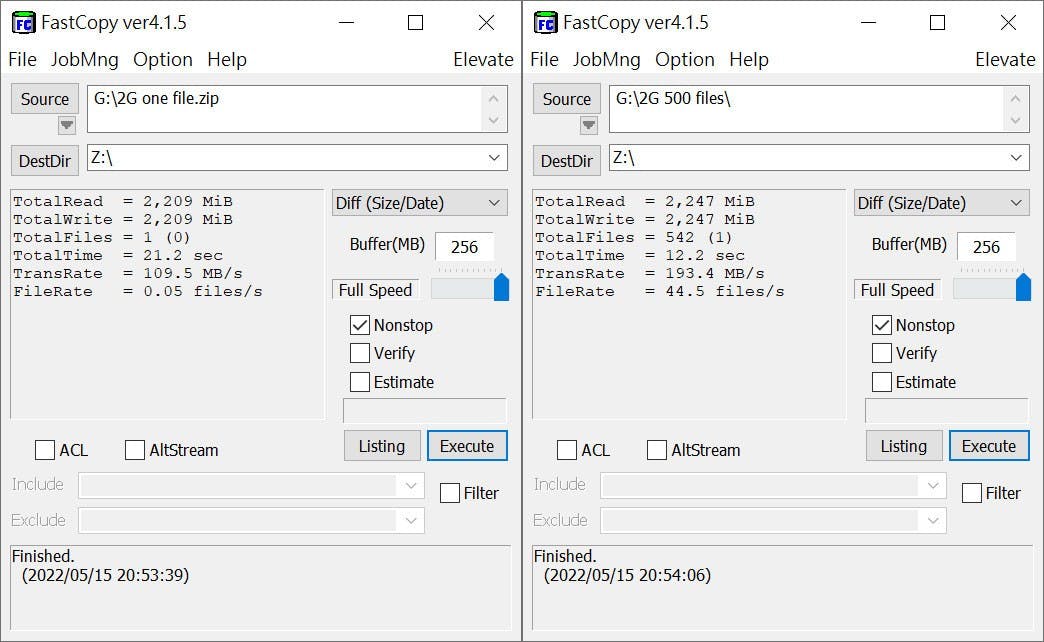The width and height of the screenshot is (1044, 642).
Task: Click Listing button in the '2G one file.zip' window
Action: (382, 446)
